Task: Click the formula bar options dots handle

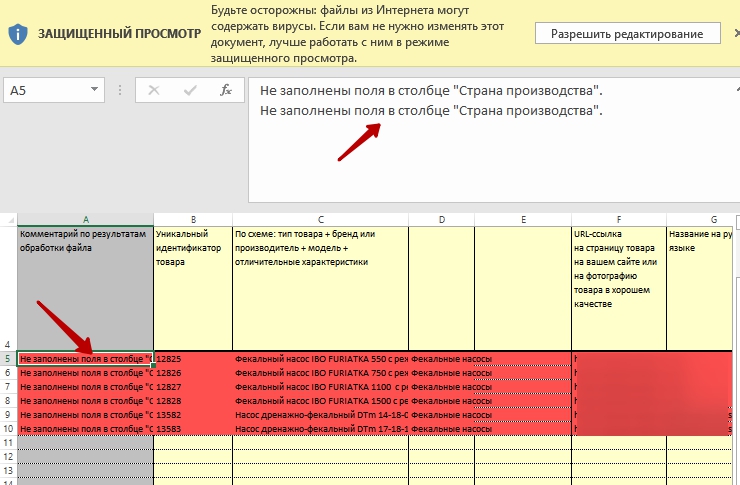Action: [120, 90]
